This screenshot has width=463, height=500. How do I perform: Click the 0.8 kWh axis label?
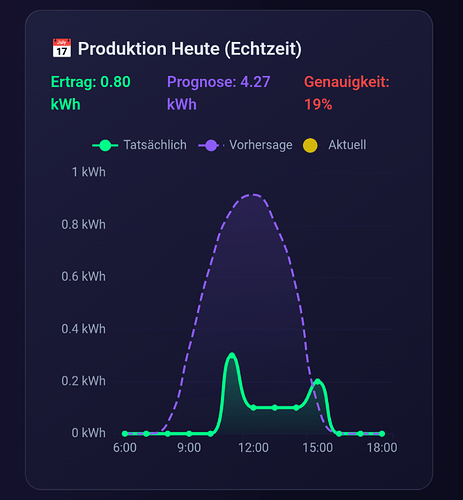83,224
